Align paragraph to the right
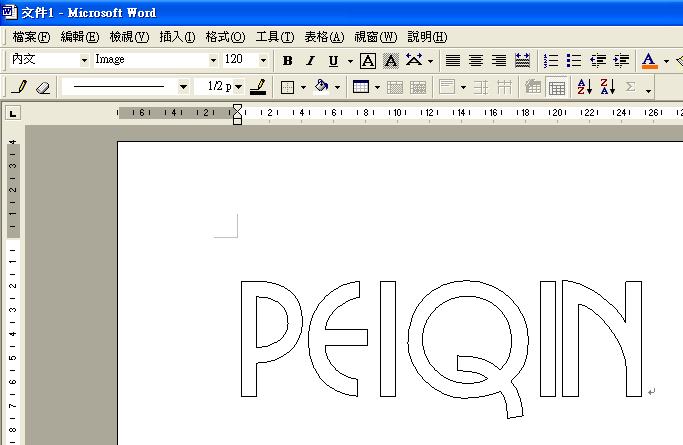Screen dimensions: 683x445 click(499, 60)
